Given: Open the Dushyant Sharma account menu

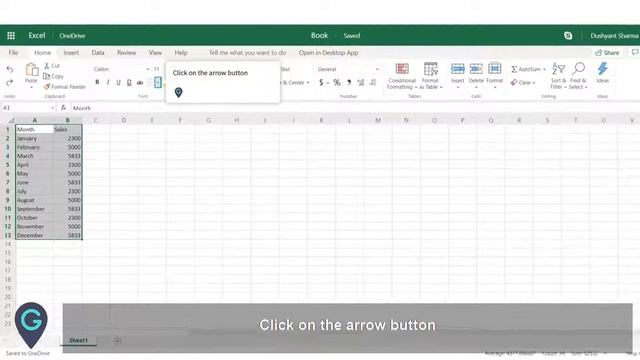Looking at the screenshot, I should point(614,36).
